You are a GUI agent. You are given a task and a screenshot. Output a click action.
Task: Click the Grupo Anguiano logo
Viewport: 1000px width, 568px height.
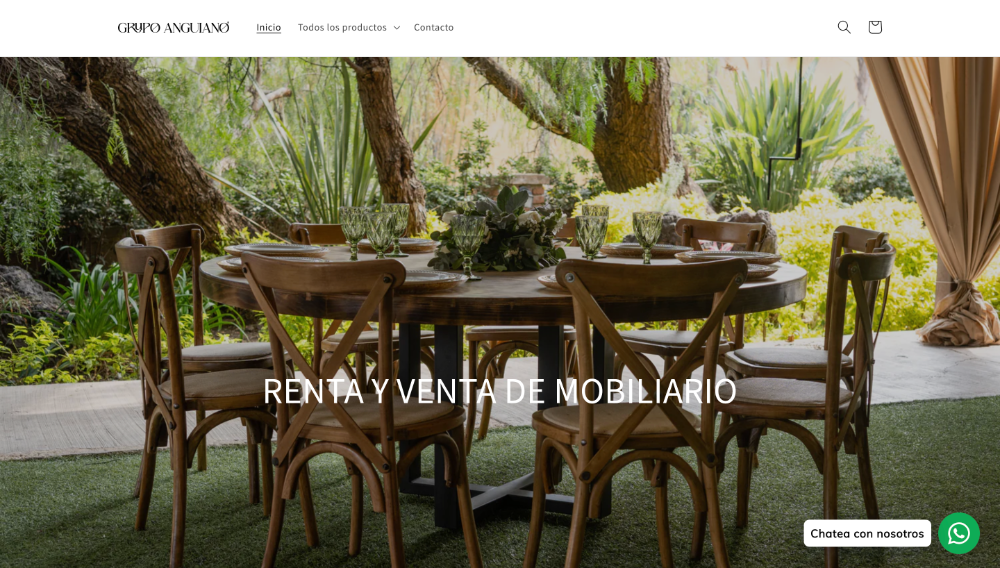coord(173,27)
